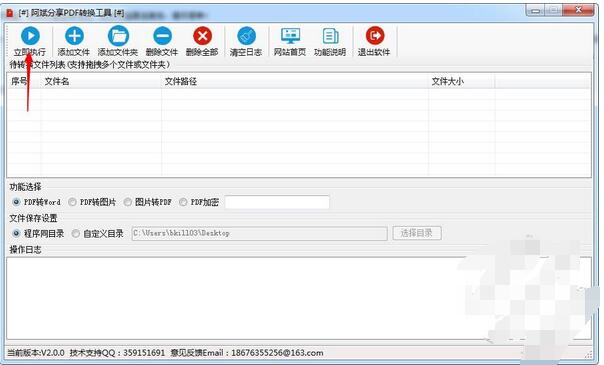Screen dimensions: 604x365
Task: Open 网站首页 monitor icon
Action: click(x=290, y=36)
